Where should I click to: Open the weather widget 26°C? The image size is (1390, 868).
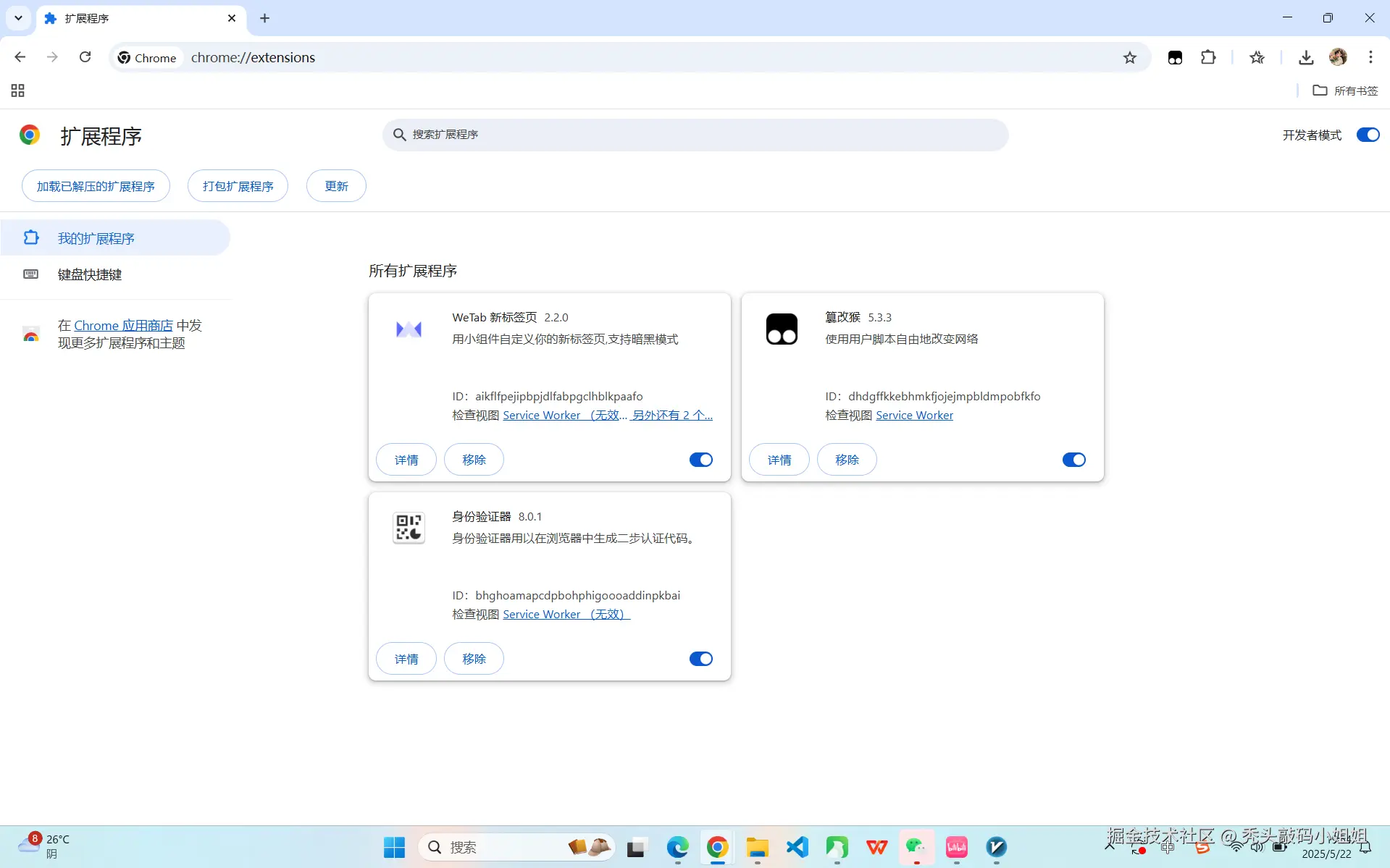point(43,846)
